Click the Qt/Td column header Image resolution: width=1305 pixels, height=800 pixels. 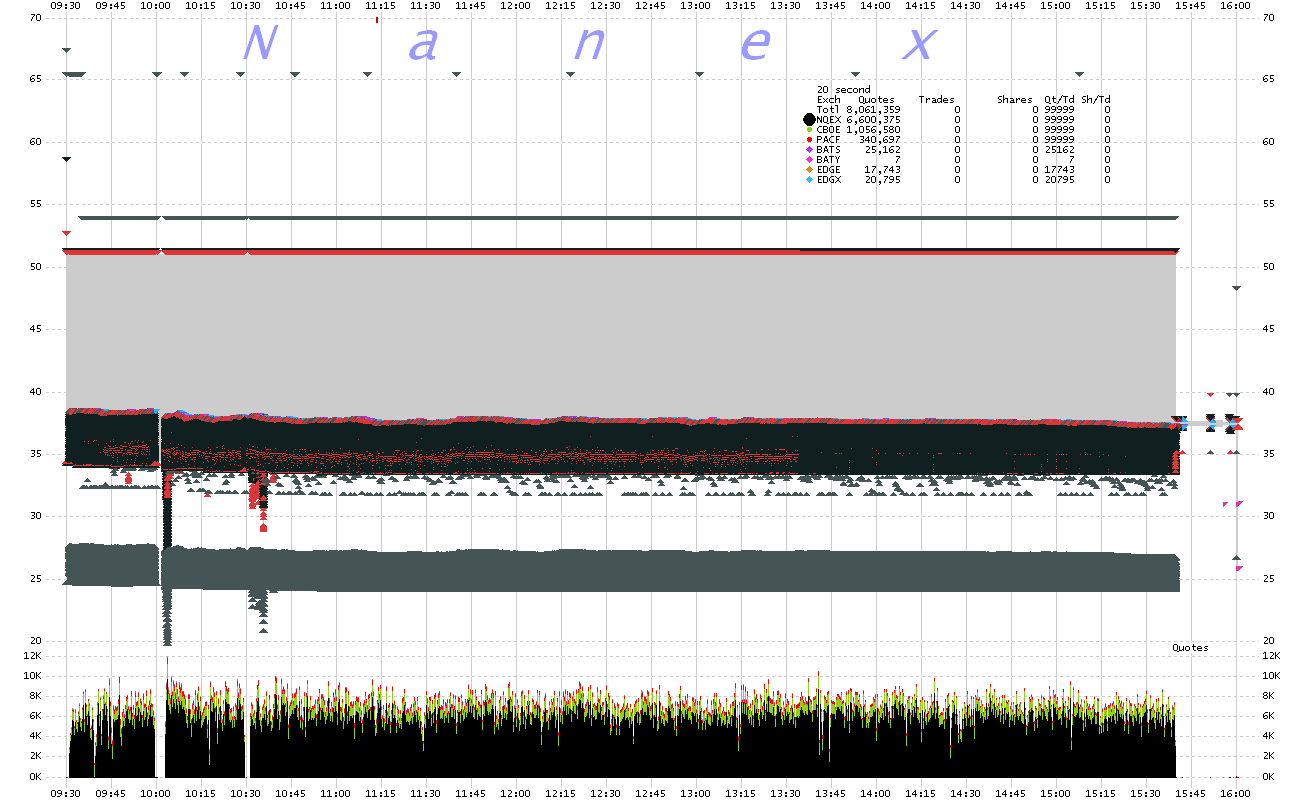(1059, 100)
